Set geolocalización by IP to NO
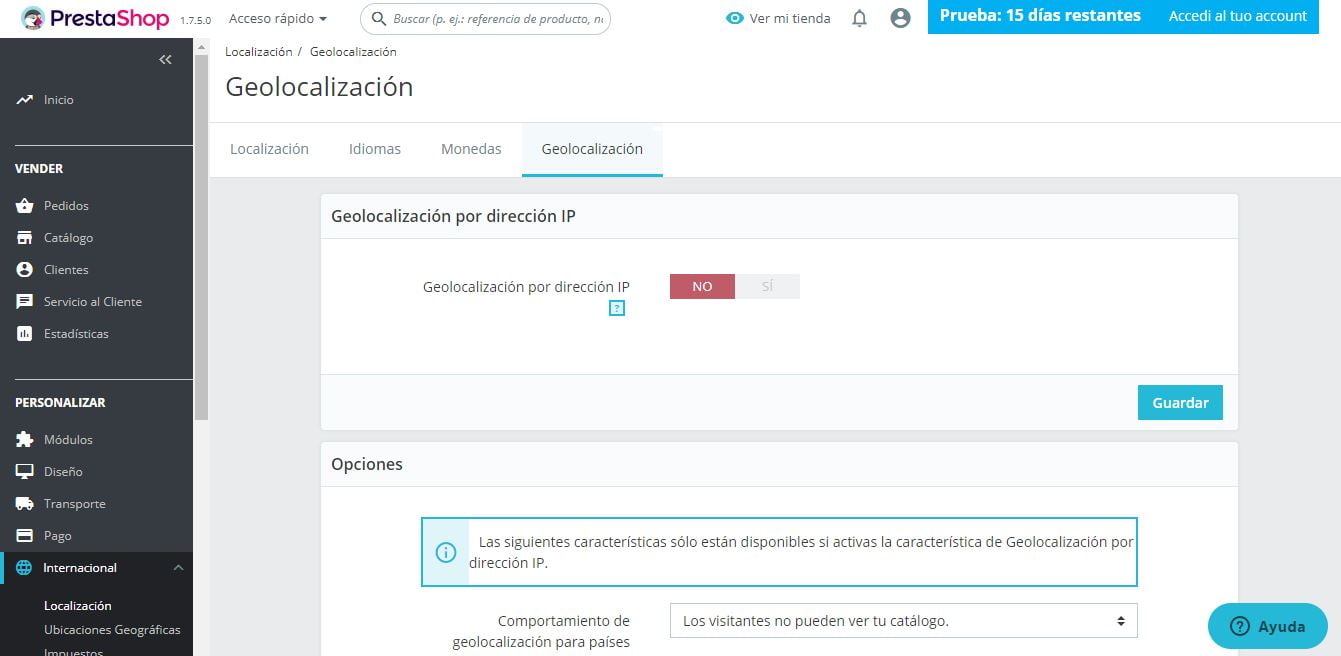Image resolution: width=1341 pixels, height=656 pixels. [x=701, y=286]
